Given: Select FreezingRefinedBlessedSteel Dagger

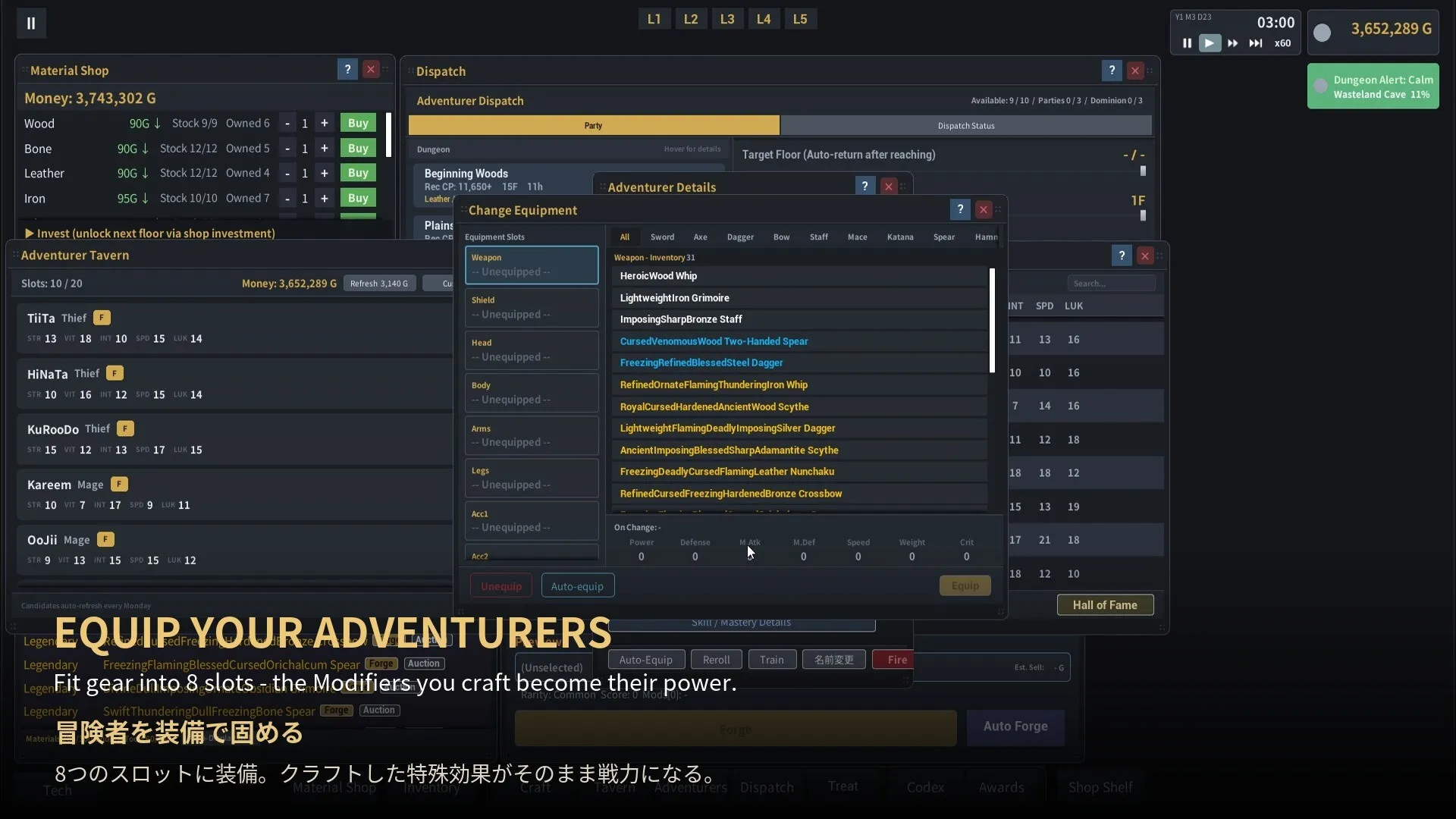Looking at the screenshot, I should tap(799, 362).
